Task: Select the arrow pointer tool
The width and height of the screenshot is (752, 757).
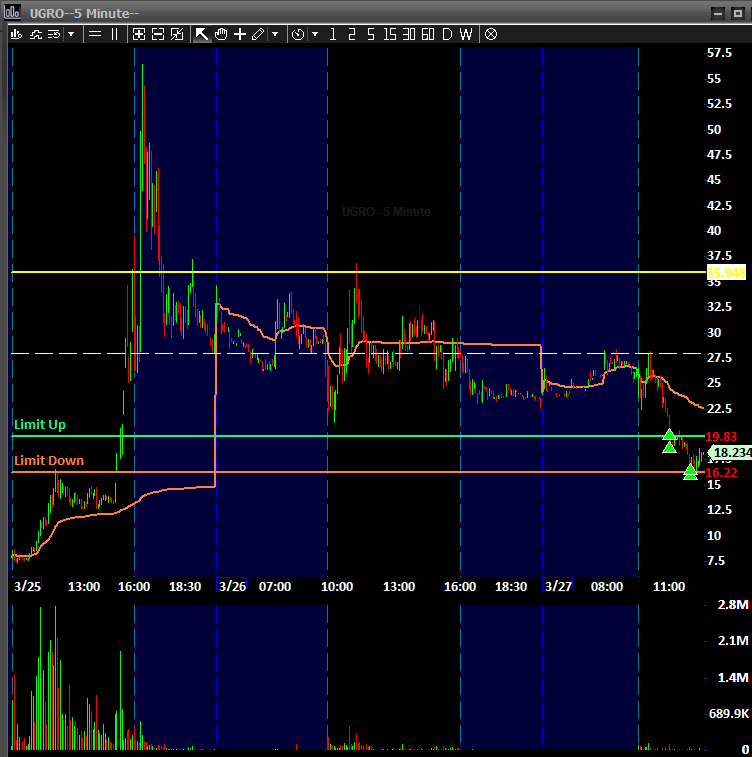Action: pos(201,34)
